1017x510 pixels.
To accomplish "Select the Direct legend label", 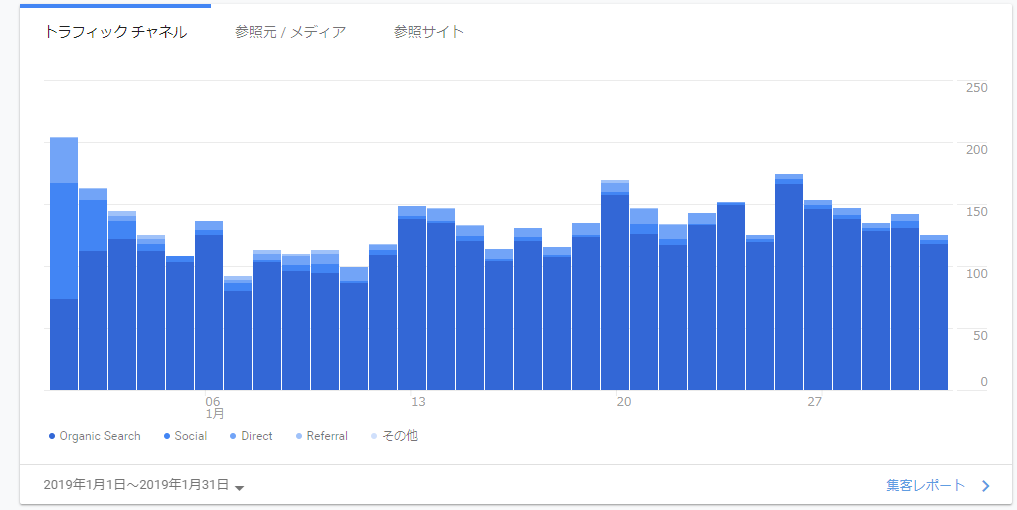I will [257, 436].
